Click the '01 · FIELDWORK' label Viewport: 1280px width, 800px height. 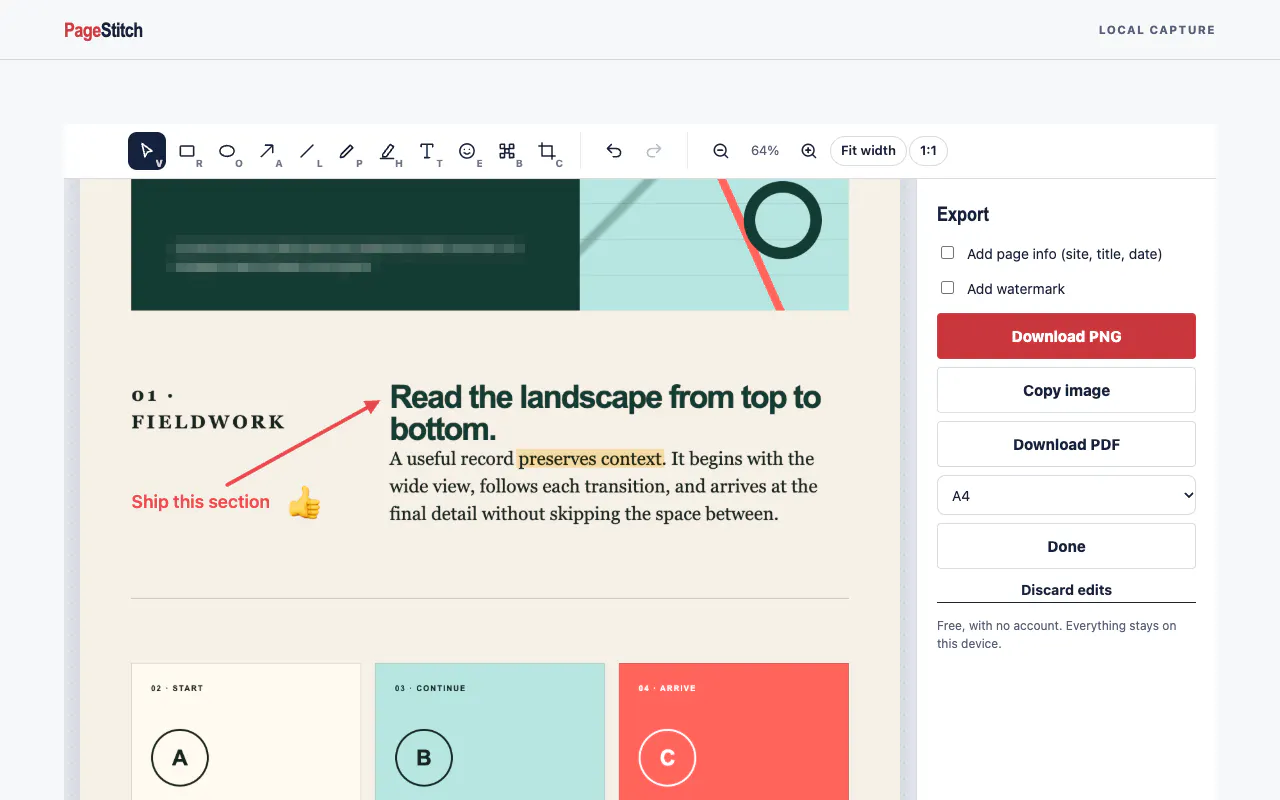pos(208,409)
